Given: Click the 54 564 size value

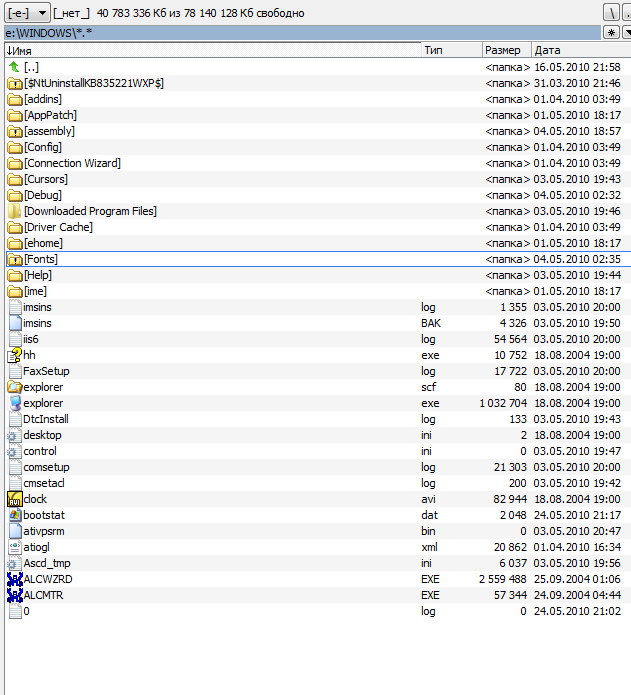Looking at the screenshot, I should click(x=510, y=339).
